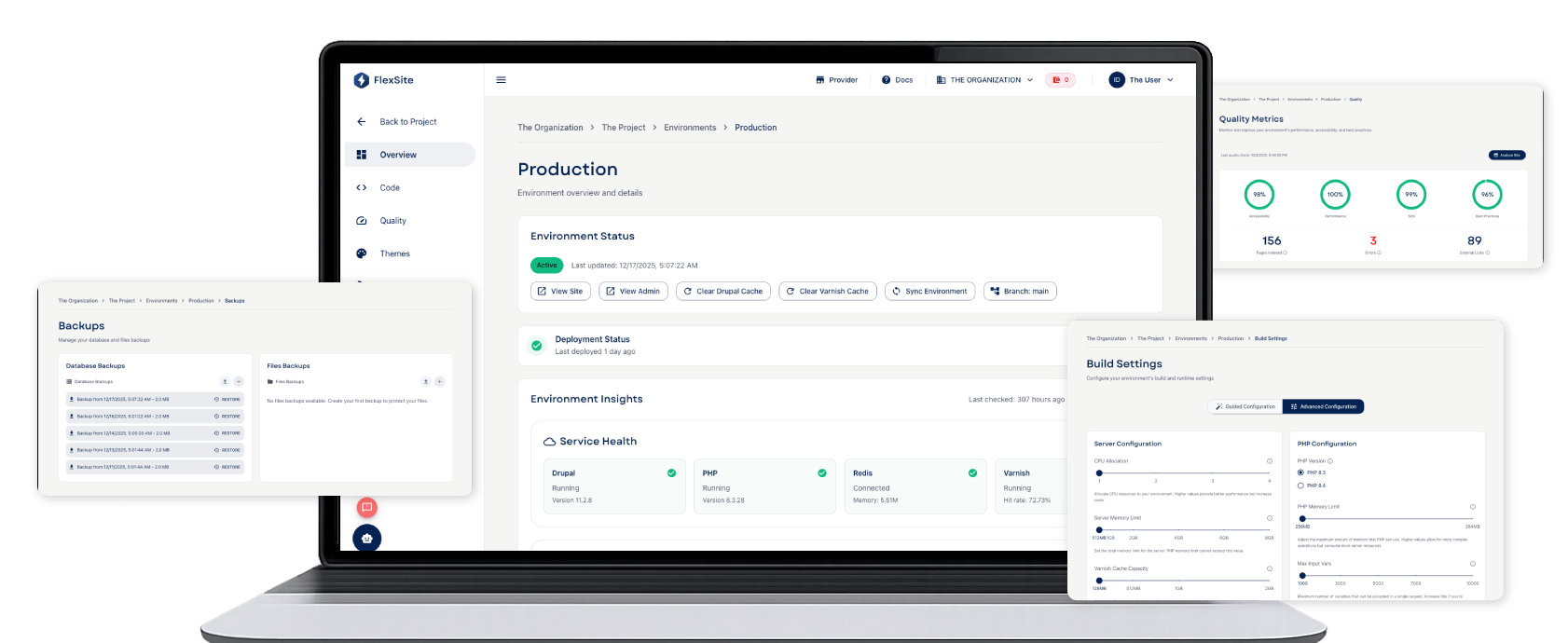This screenshot has width=1568, height=643.
Task: Open the Branch: main selector
Action: click(1020, 291)
